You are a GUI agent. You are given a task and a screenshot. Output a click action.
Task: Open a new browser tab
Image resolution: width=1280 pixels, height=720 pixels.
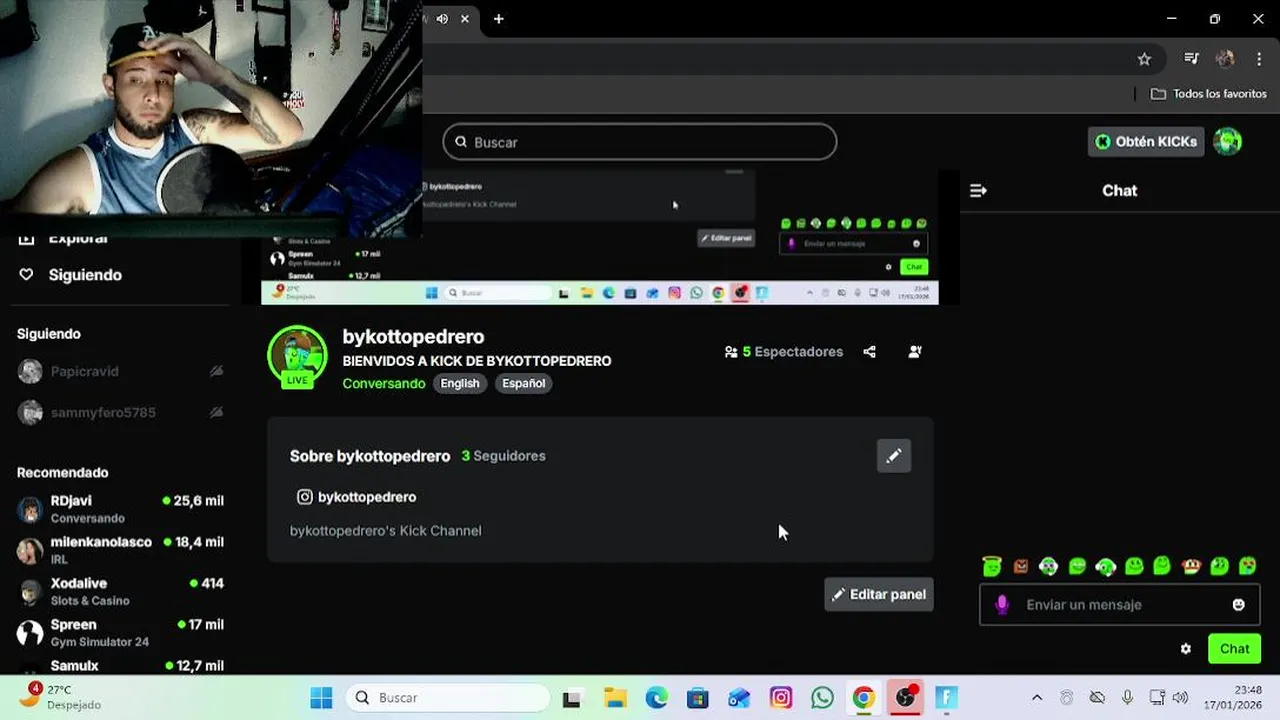point(498,19)
